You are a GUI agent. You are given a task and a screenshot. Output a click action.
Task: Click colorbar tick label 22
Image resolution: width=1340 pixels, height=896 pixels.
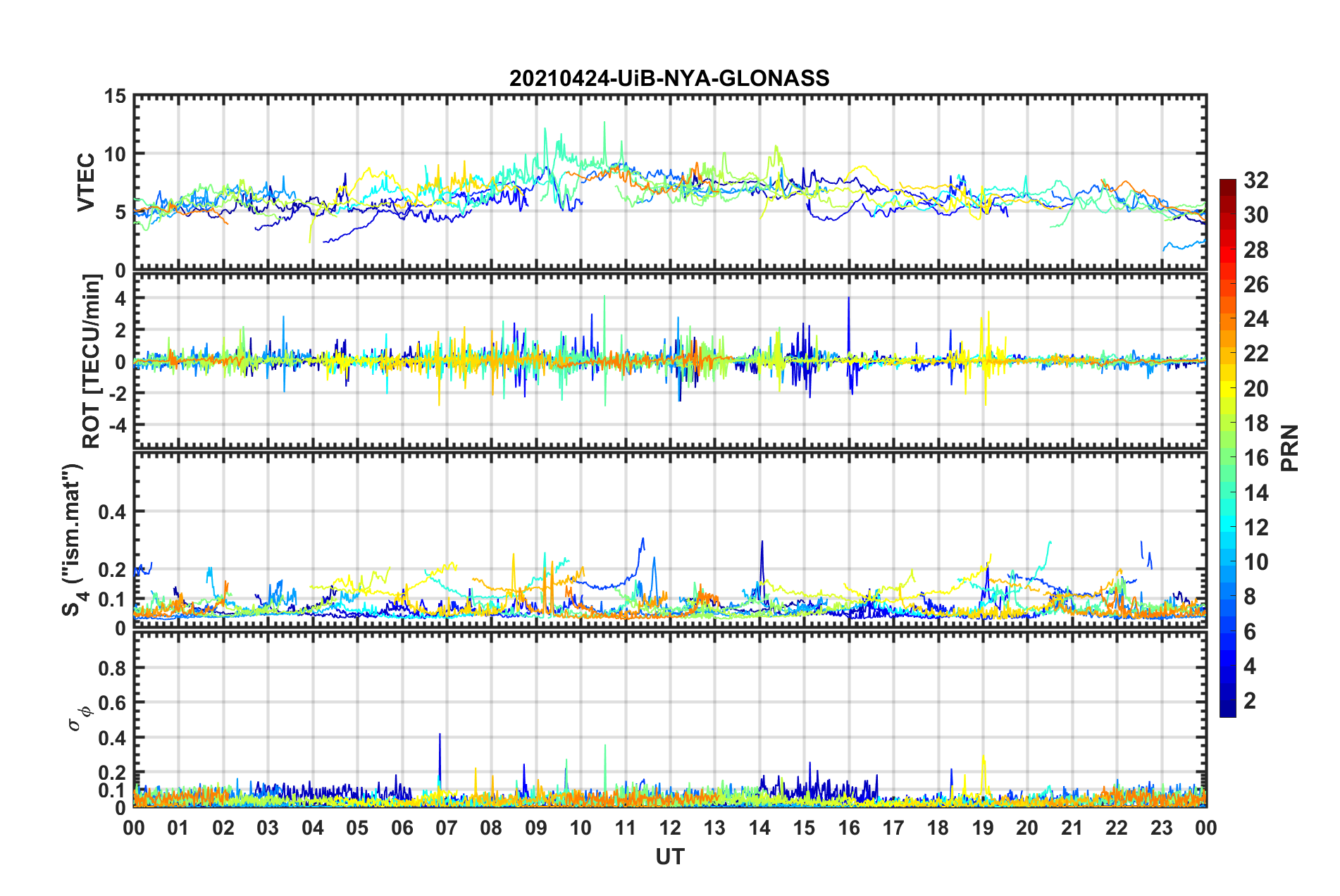point(1256,354)
